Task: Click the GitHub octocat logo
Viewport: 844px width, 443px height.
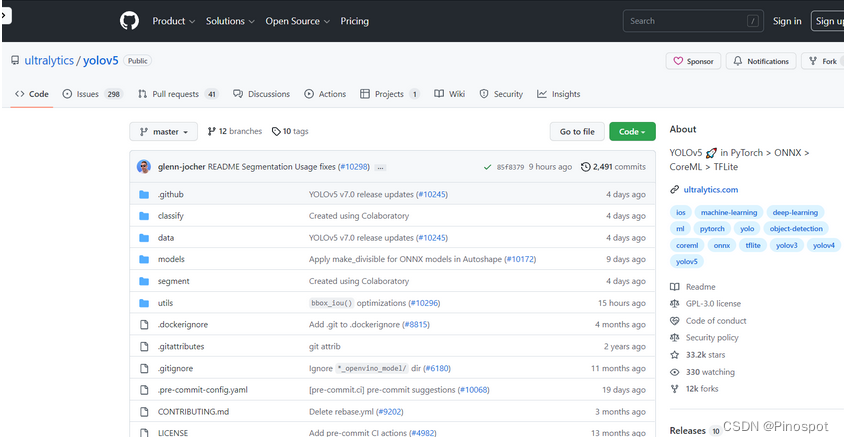Action: (x=129, y=21)
